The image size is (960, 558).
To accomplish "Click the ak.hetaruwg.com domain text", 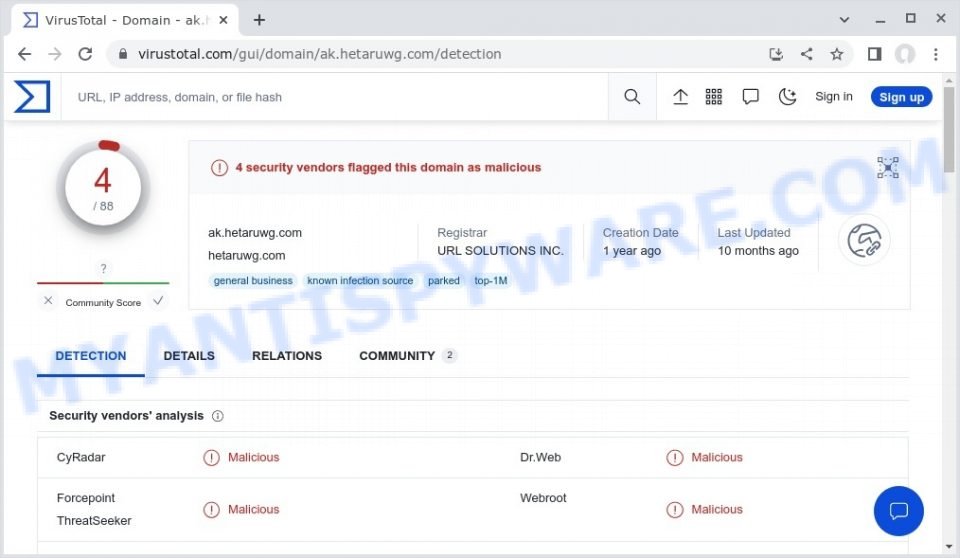I will click(x=255, y=233).
